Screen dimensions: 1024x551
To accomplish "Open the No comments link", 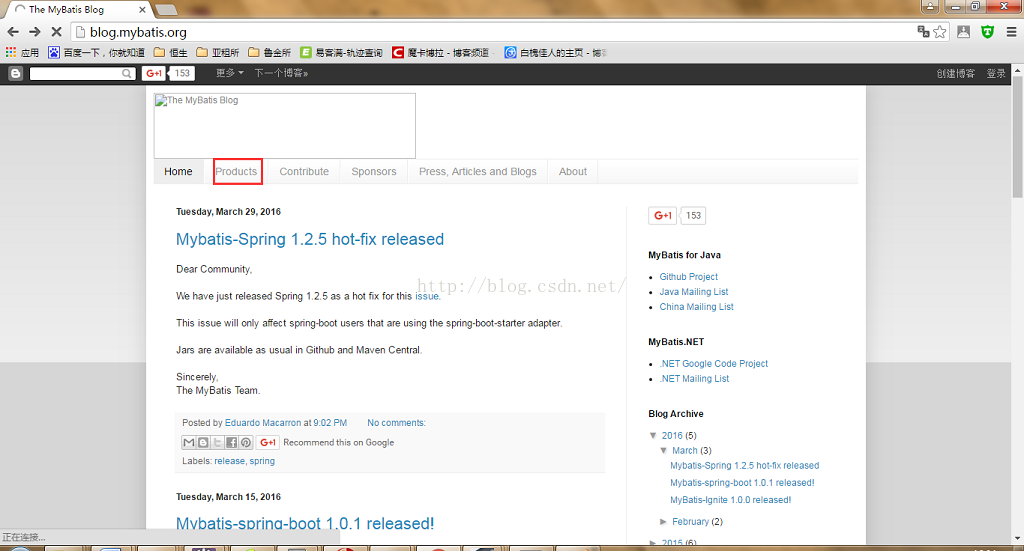I will click(396, 423).
